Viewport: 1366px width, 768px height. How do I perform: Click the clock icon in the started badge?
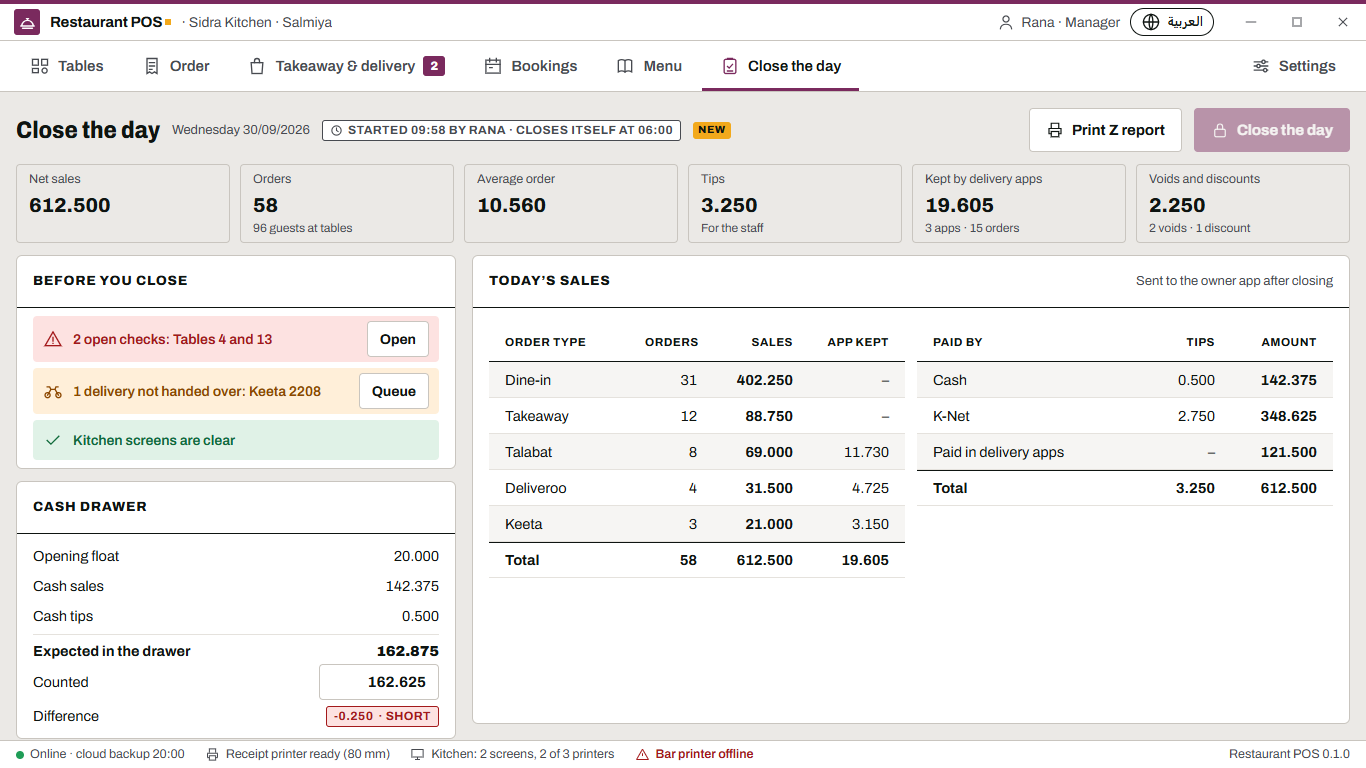(x=337, y=130)
